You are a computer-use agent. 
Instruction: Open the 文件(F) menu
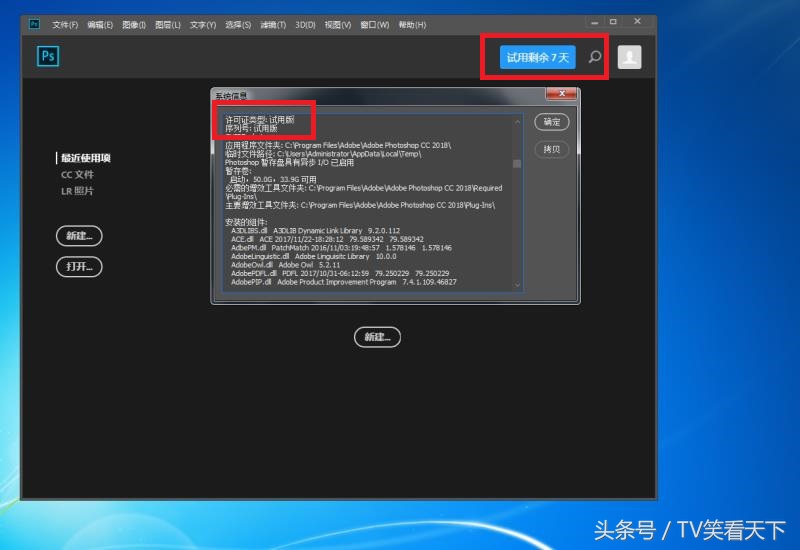pos(65,24)
